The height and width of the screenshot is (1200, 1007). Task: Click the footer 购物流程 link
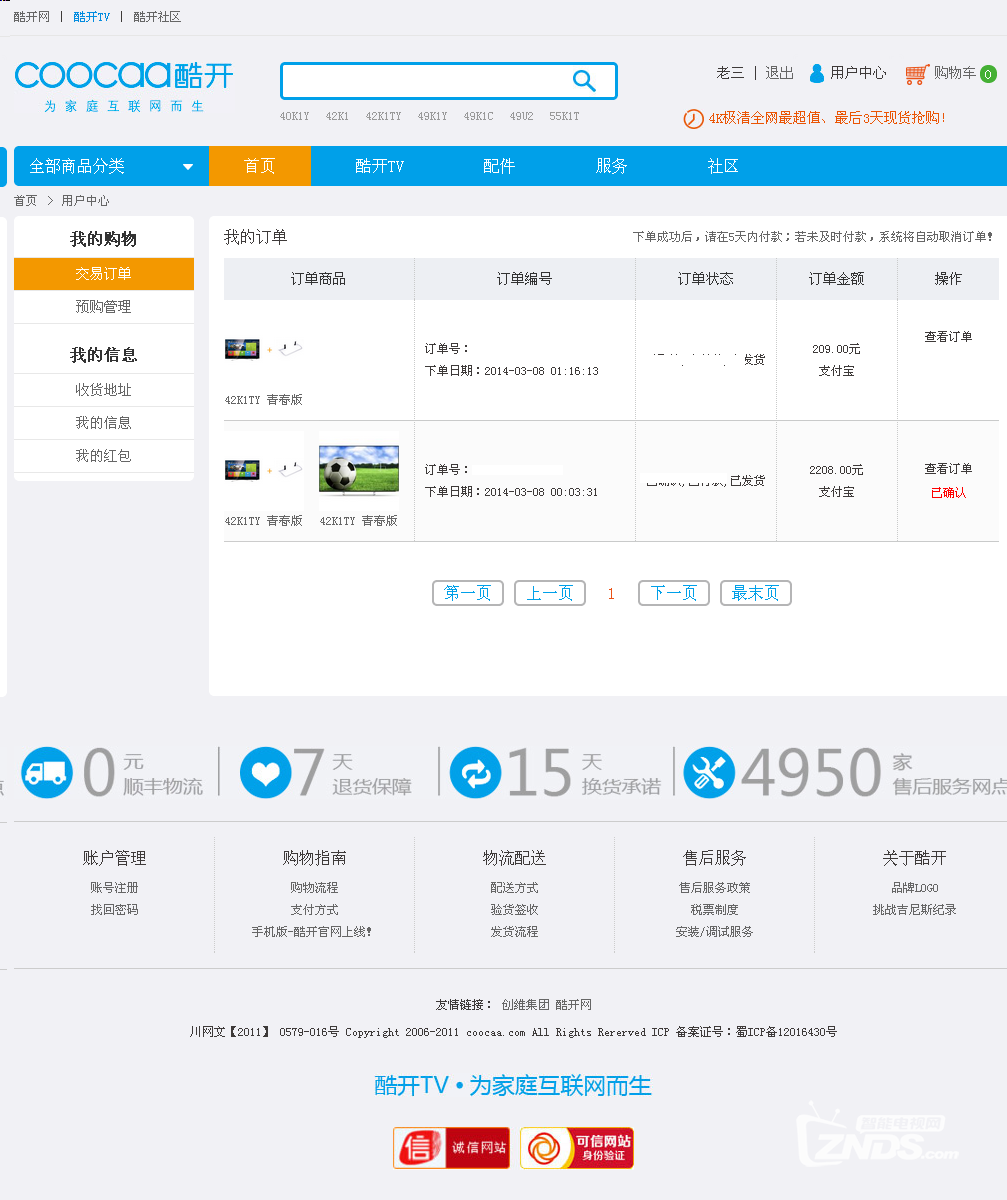[315, 888]
